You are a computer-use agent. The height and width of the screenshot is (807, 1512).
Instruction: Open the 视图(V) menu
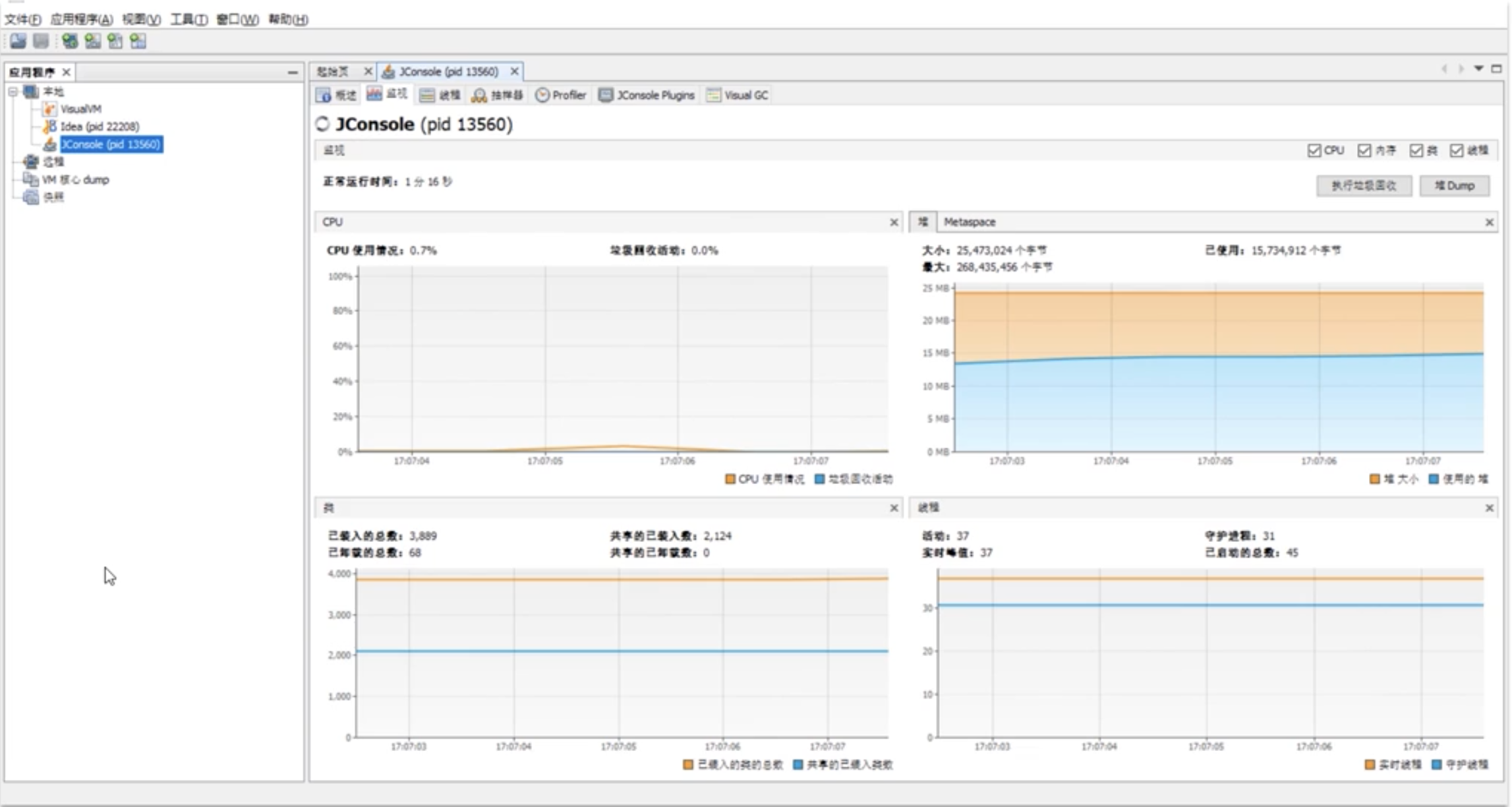coord(141,19)
